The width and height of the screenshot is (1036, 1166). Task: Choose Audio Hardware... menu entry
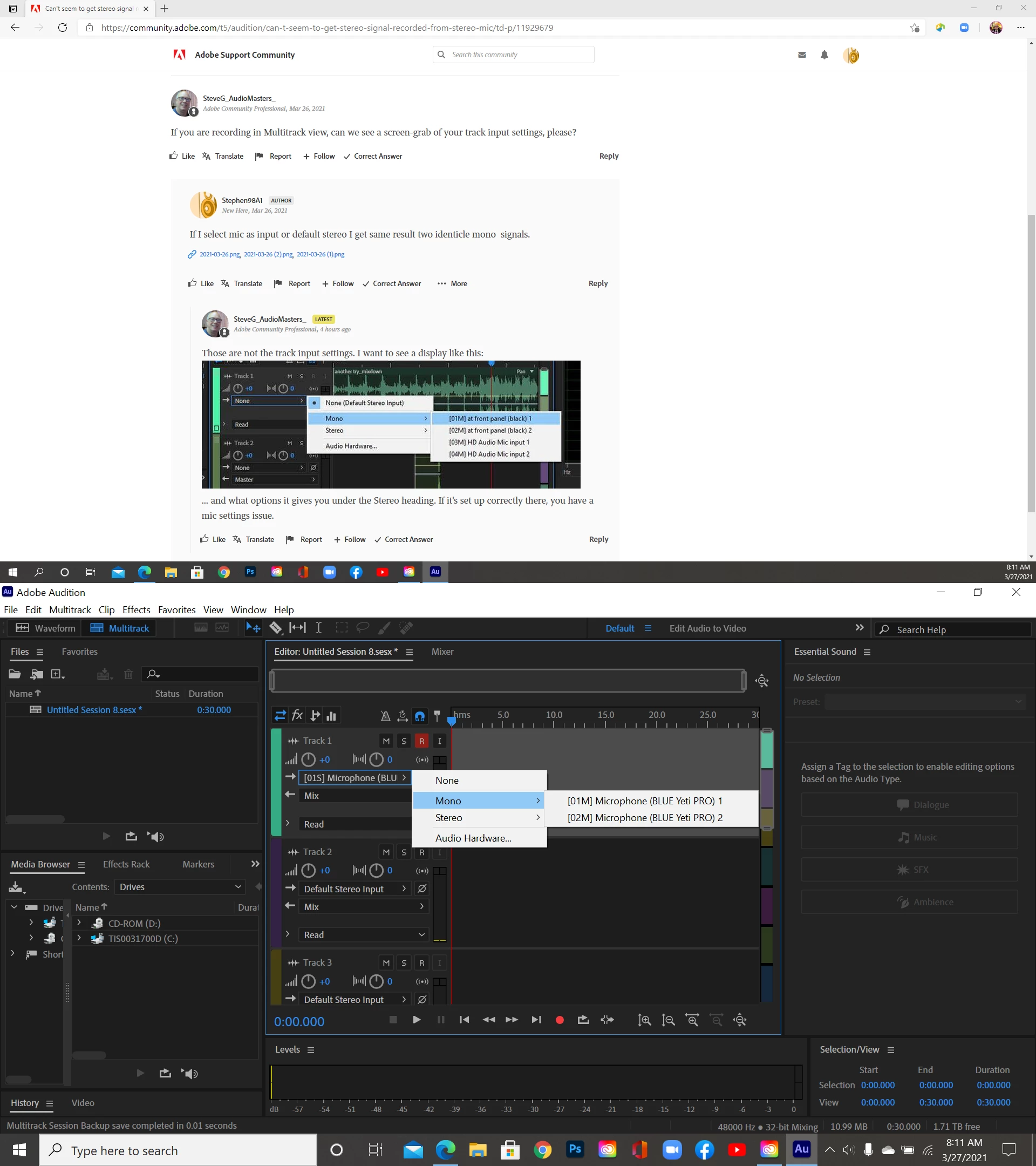(473, 838)
